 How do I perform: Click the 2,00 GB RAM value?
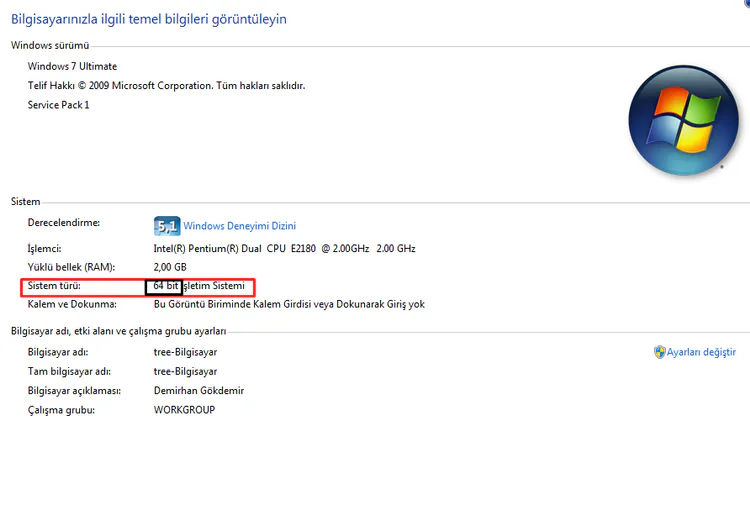click(x=170, y=267)
